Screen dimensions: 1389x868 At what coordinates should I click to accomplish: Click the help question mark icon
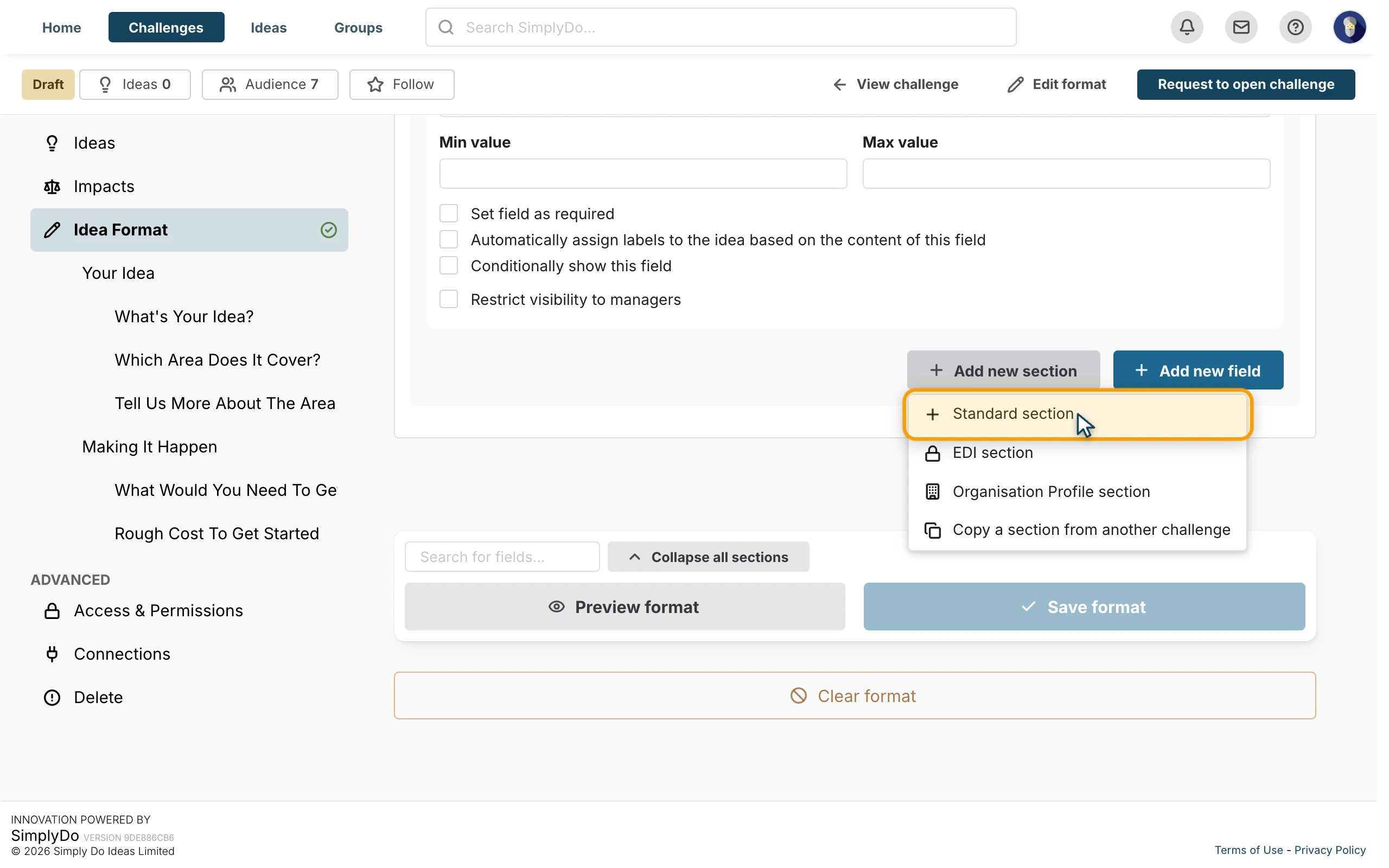tap(1295, 27)
